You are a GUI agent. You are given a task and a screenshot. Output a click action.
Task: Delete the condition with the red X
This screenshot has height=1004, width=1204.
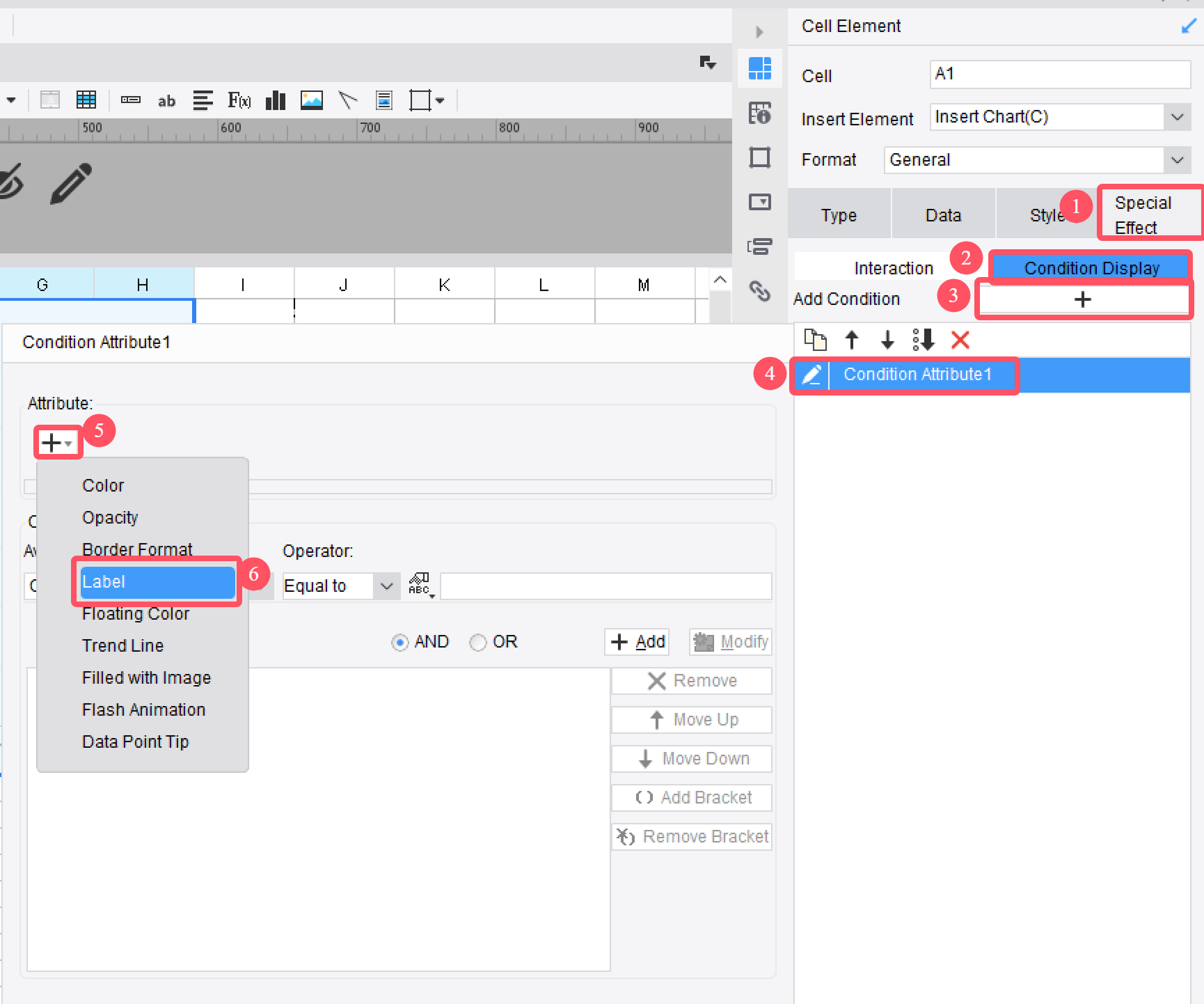[960, 340]
